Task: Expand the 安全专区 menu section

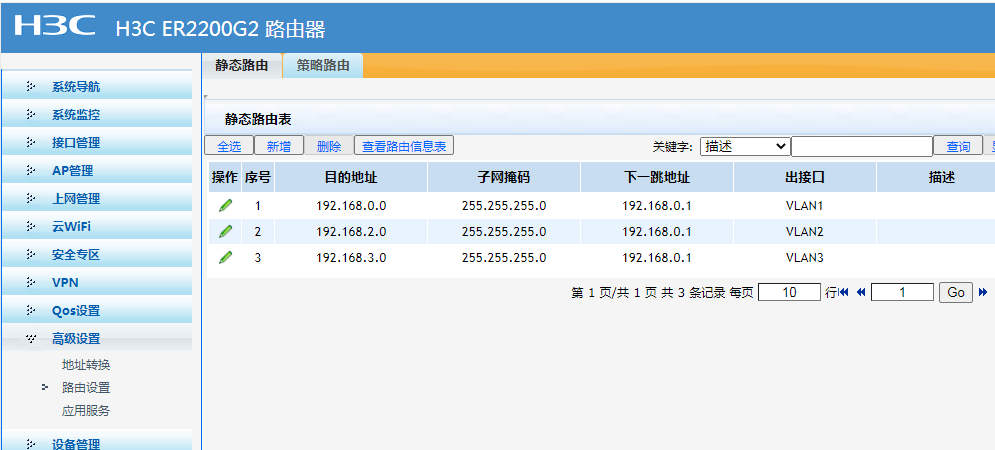Action: 97,255
